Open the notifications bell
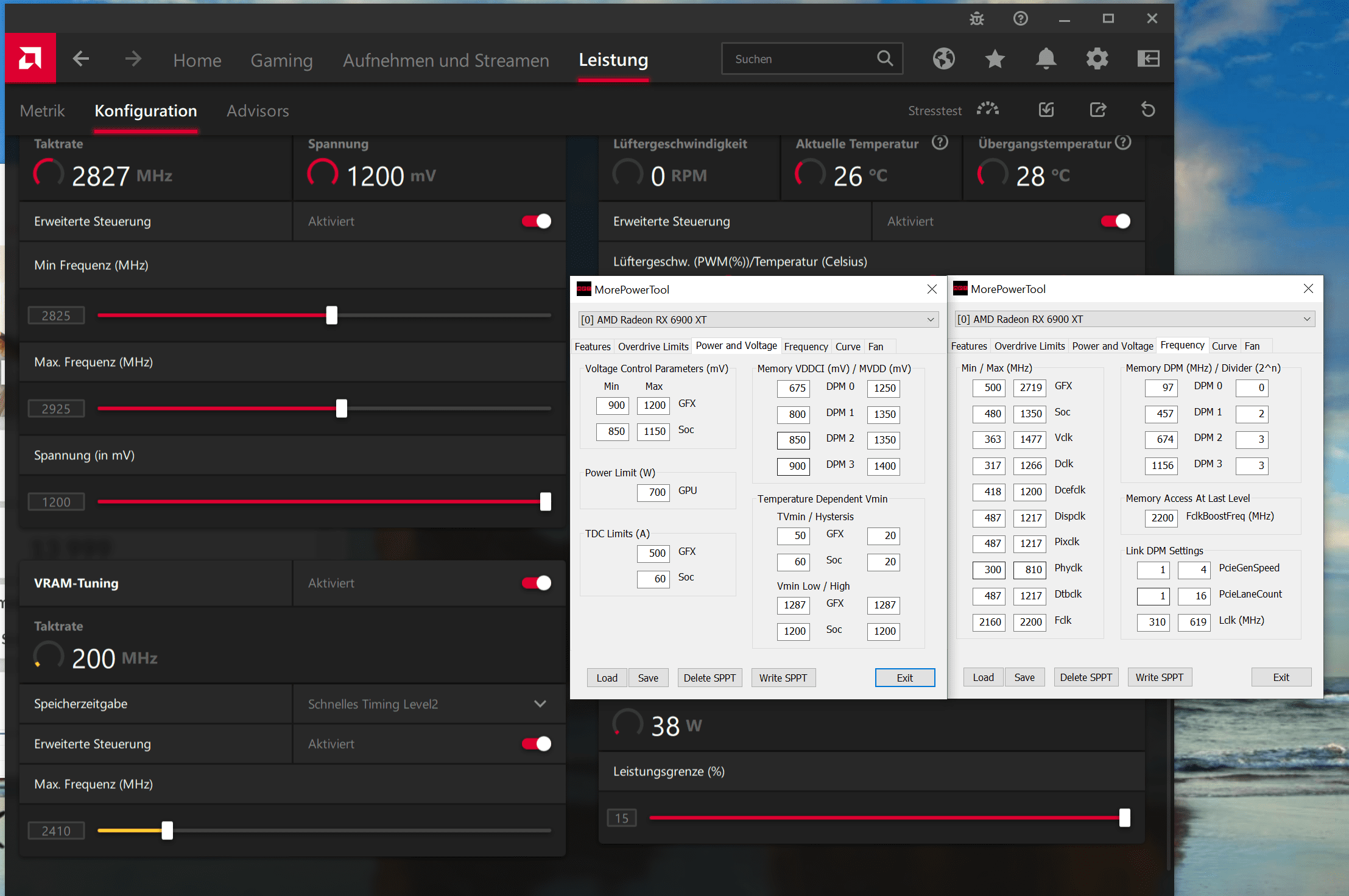 1046,58
